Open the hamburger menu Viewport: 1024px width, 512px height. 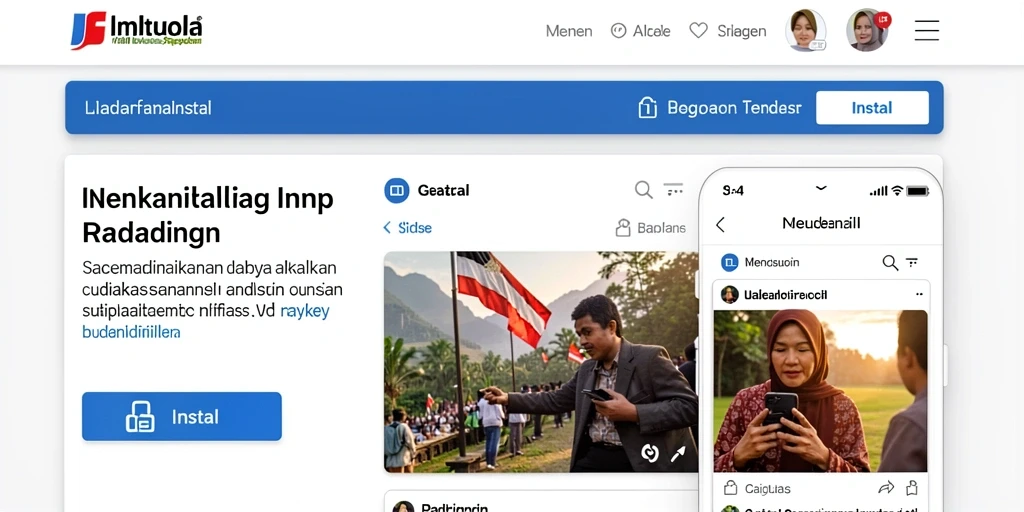click(x=926, y=30)
